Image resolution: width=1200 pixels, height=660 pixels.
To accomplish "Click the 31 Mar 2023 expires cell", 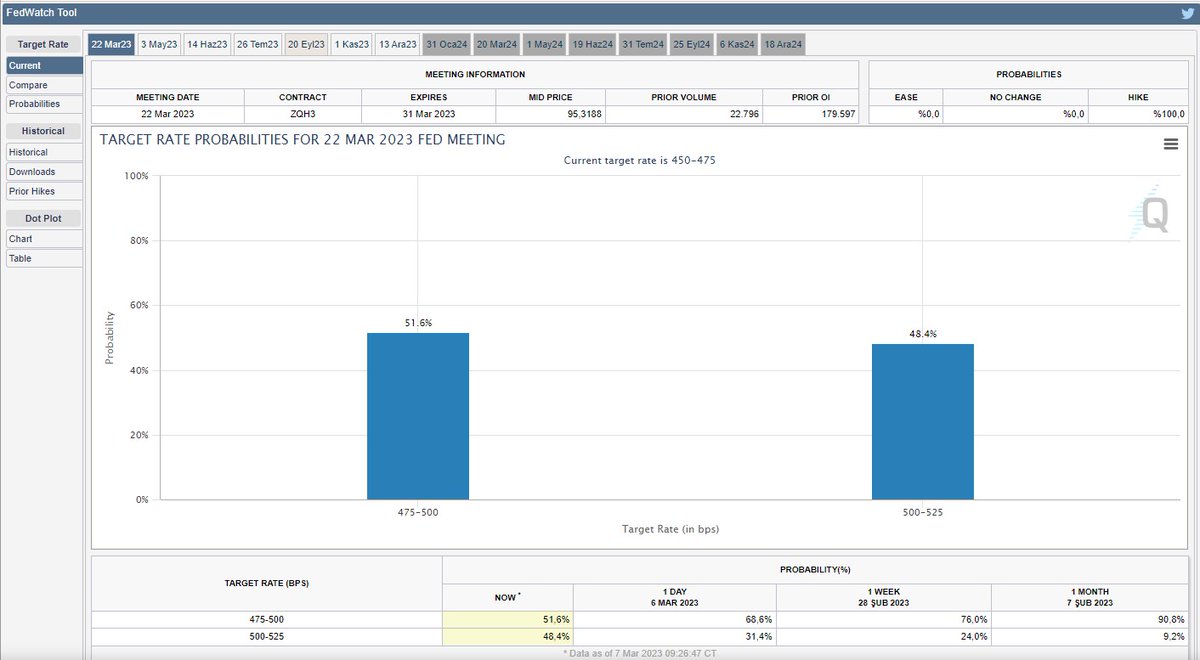I will tap(429, 114).
